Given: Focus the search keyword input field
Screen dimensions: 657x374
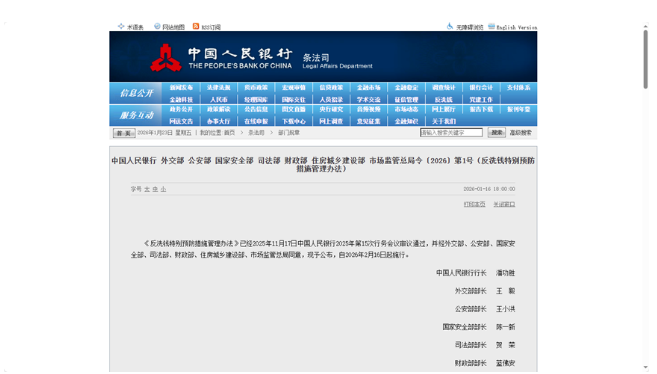Looking at the screenshot, I should [451, 133].
